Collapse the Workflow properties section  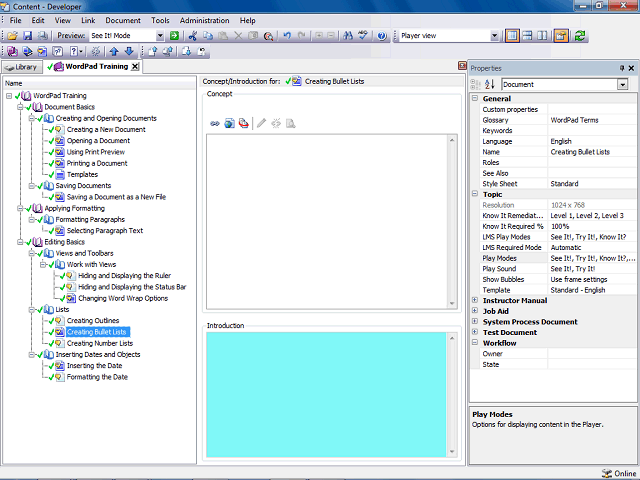pos(475,342)
